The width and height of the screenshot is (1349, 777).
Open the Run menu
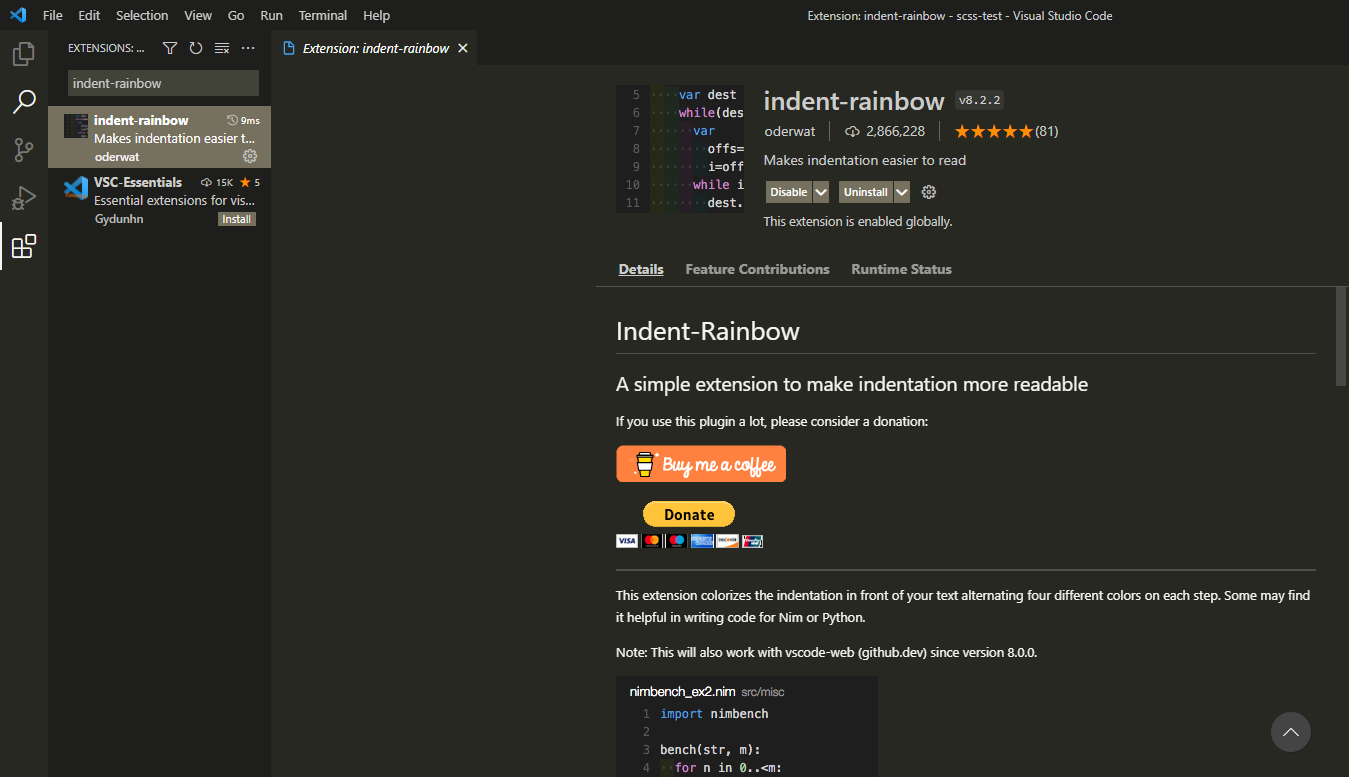[271, 15]
